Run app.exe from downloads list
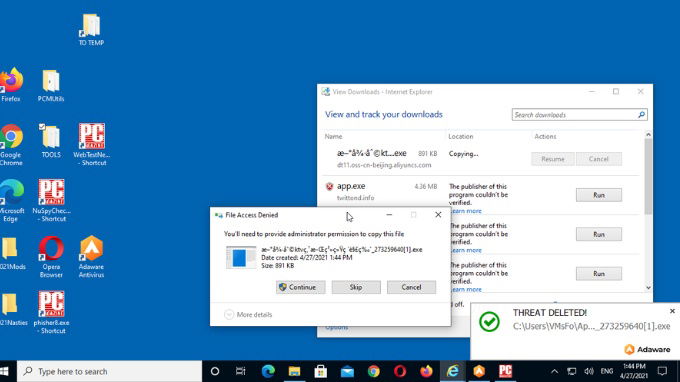This screenshot has height=382, width=680. (598, 195)
